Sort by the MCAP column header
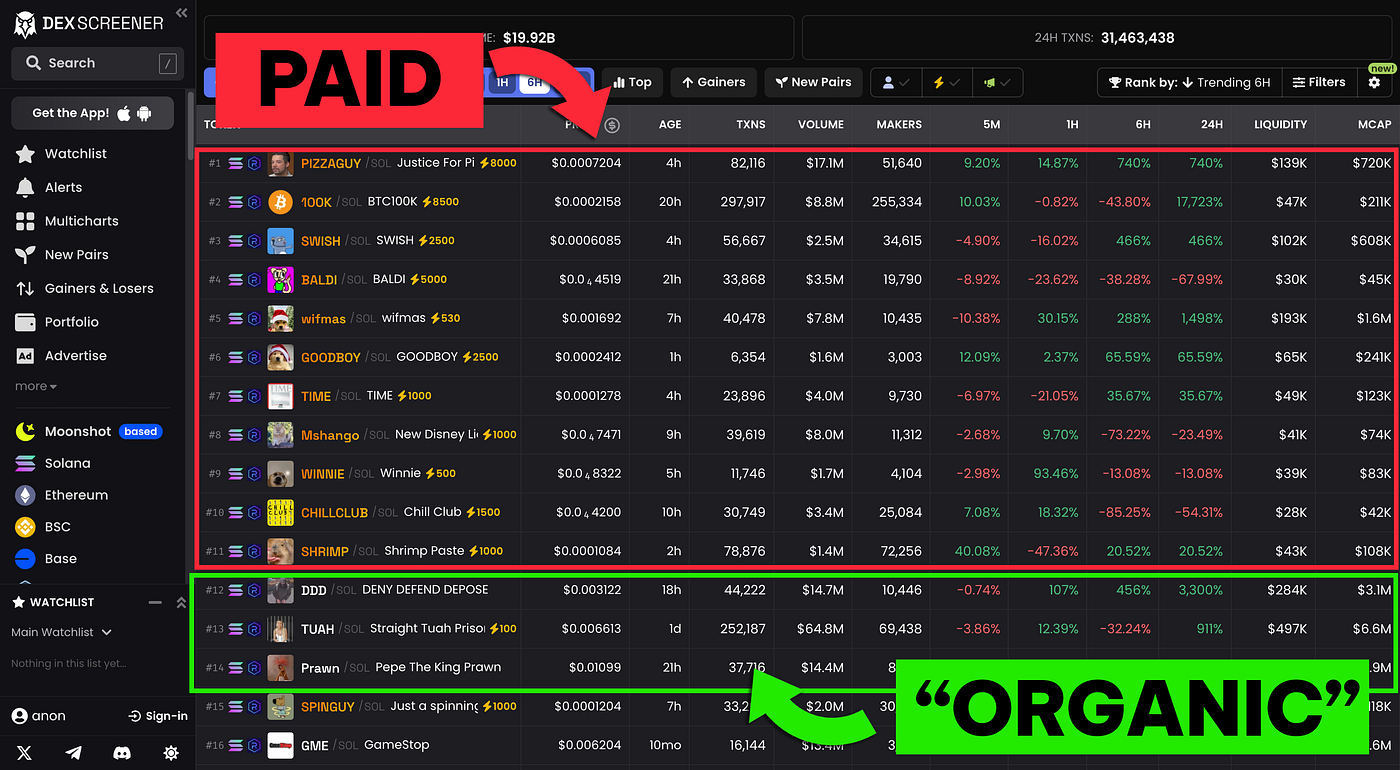This screenshot has width=1400, height=770. (1374, 125)
